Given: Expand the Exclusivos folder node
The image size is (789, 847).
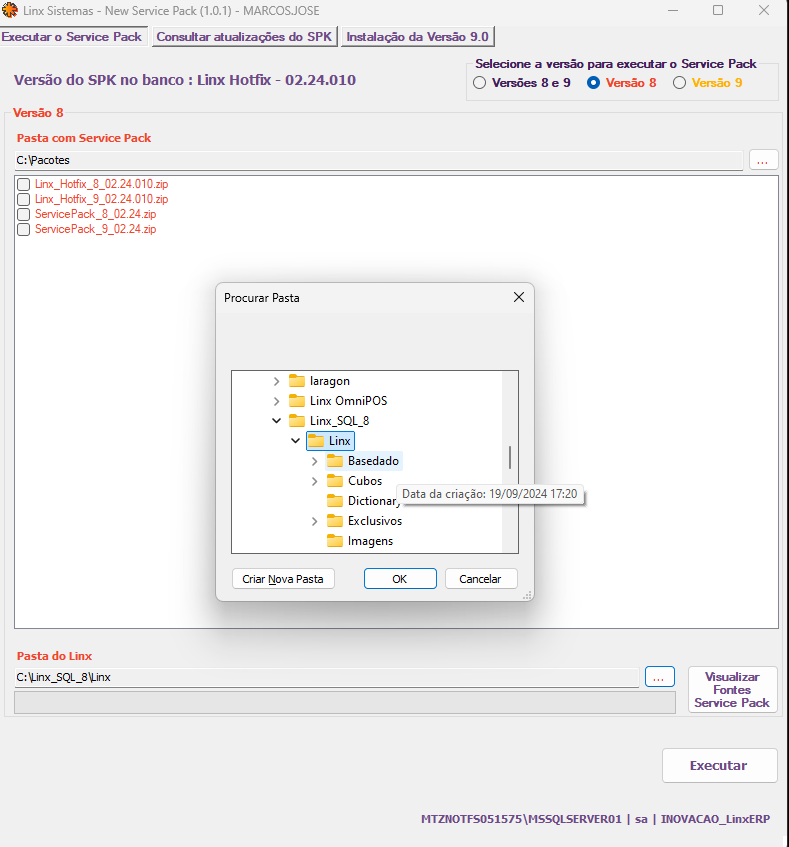Looking at the screenshot, I should [314, 521].
